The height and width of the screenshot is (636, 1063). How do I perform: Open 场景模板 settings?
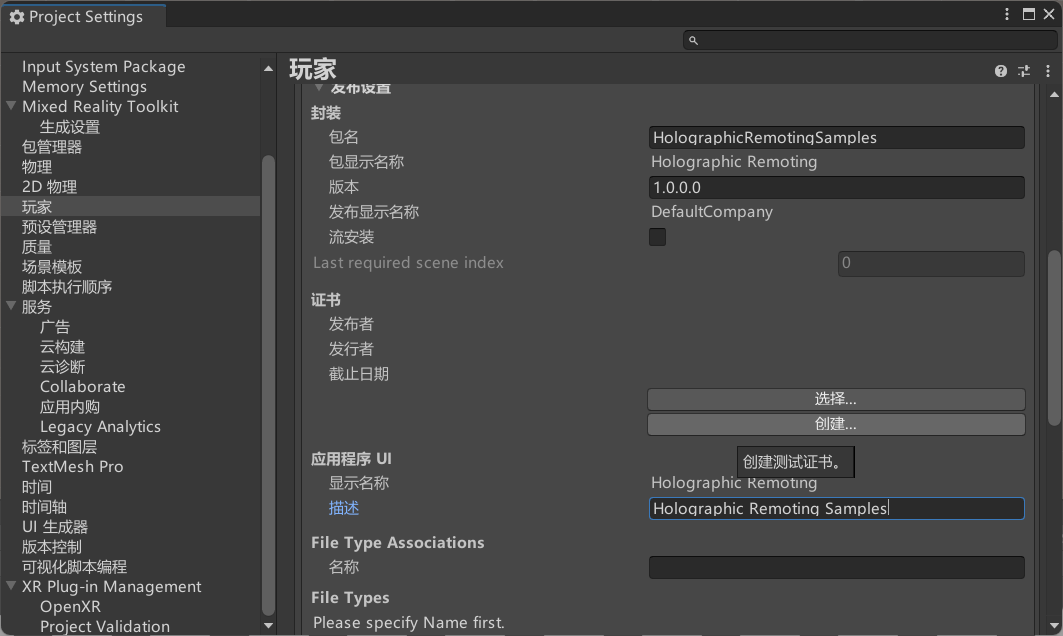[x=52, y=266]
